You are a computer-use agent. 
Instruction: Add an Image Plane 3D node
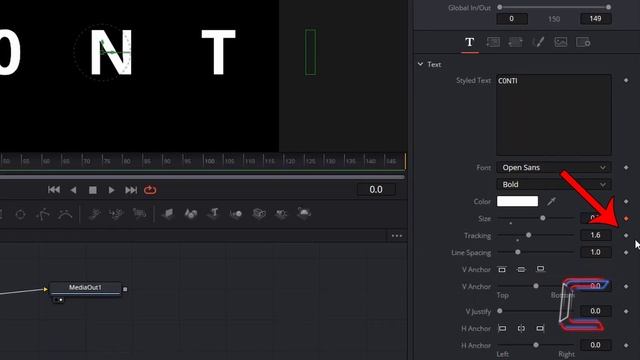click(168, 213)
